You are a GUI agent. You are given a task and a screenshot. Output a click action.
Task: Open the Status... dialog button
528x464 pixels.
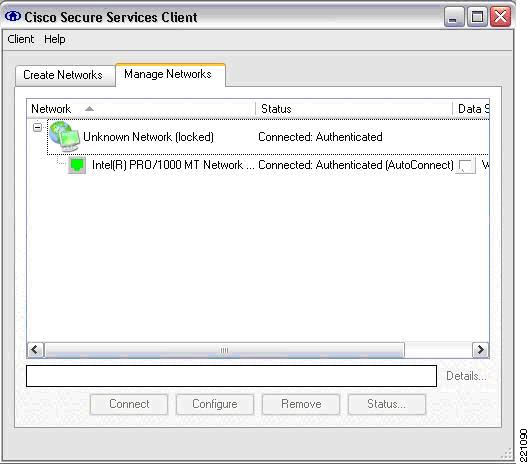click(x=387, y=404)
